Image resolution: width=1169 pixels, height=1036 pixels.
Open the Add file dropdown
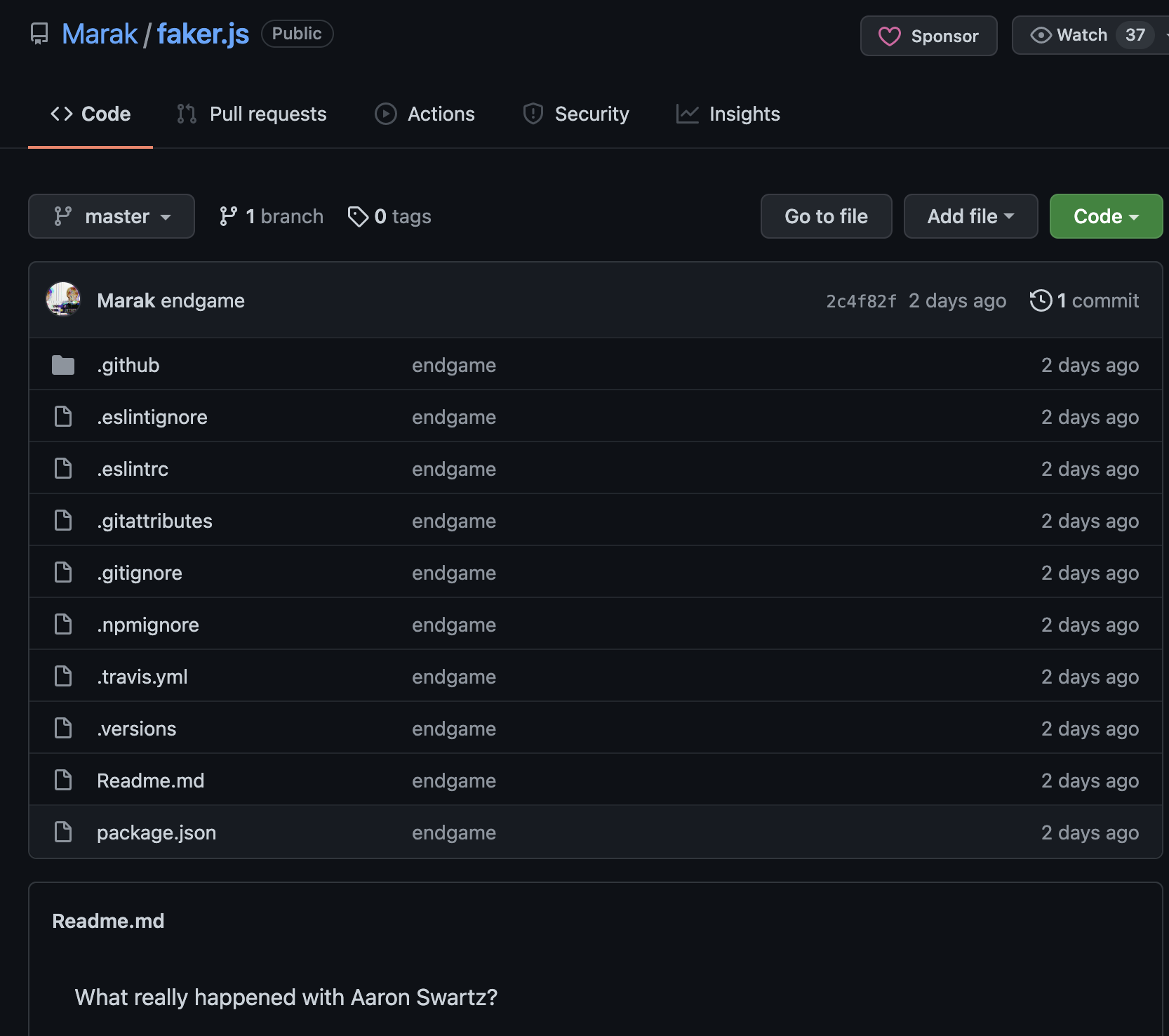[x=971, y=216]
